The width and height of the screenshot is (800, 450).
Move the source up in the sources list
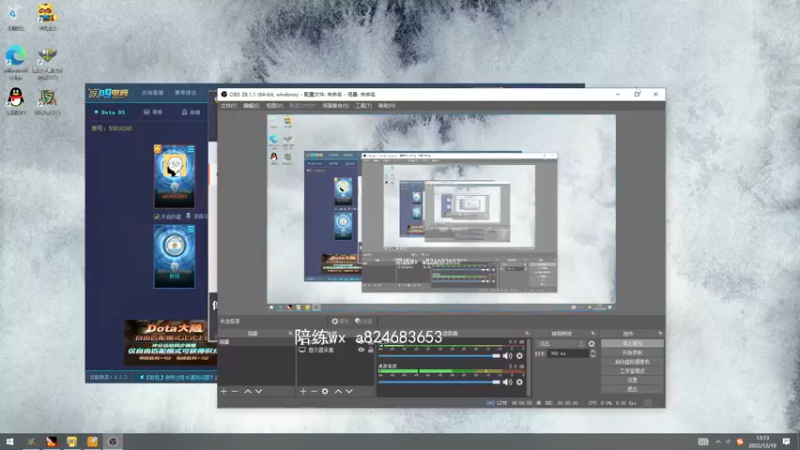(x=338, y=391)
